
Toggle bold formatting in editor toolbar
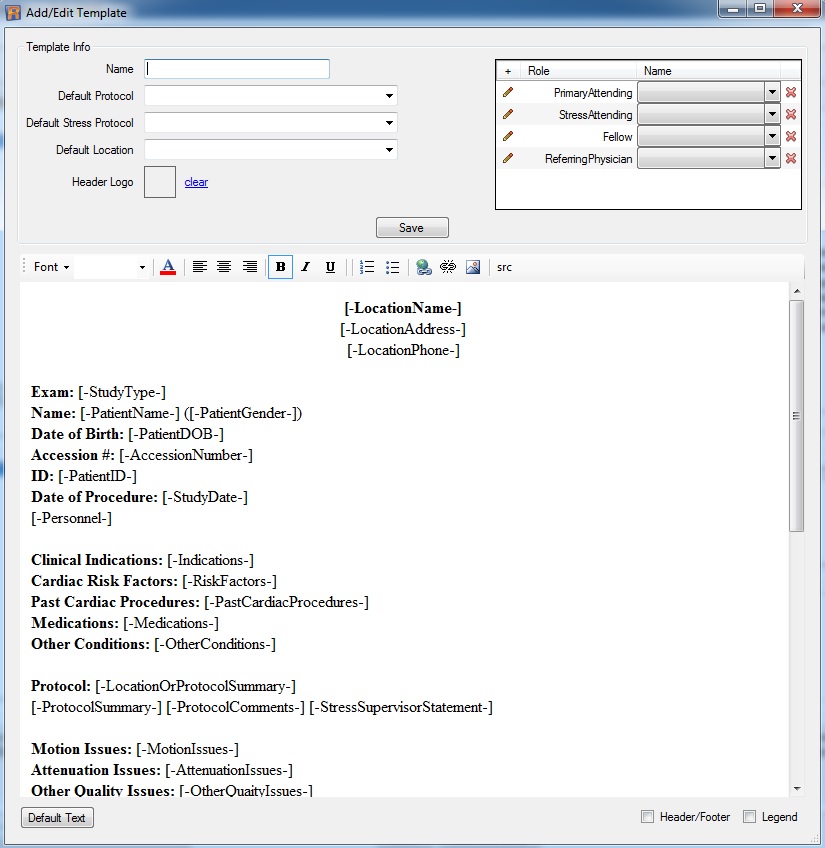pos(280,267)
